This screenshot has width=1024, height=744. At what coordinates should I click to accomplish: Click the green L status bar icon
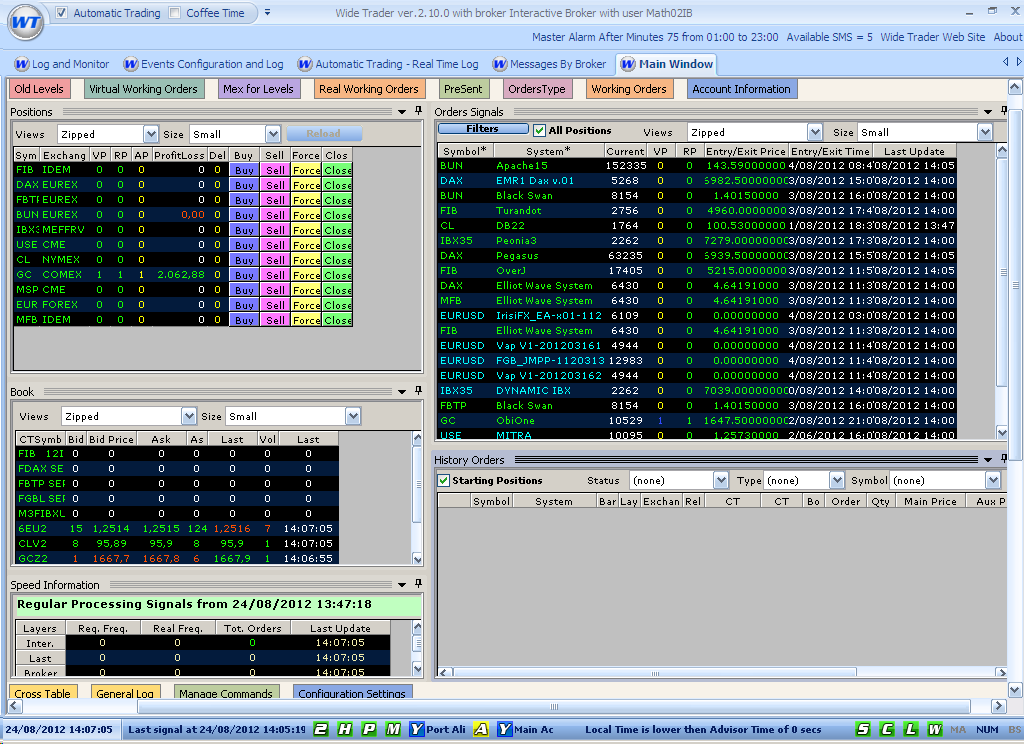(x=911, y=729)
